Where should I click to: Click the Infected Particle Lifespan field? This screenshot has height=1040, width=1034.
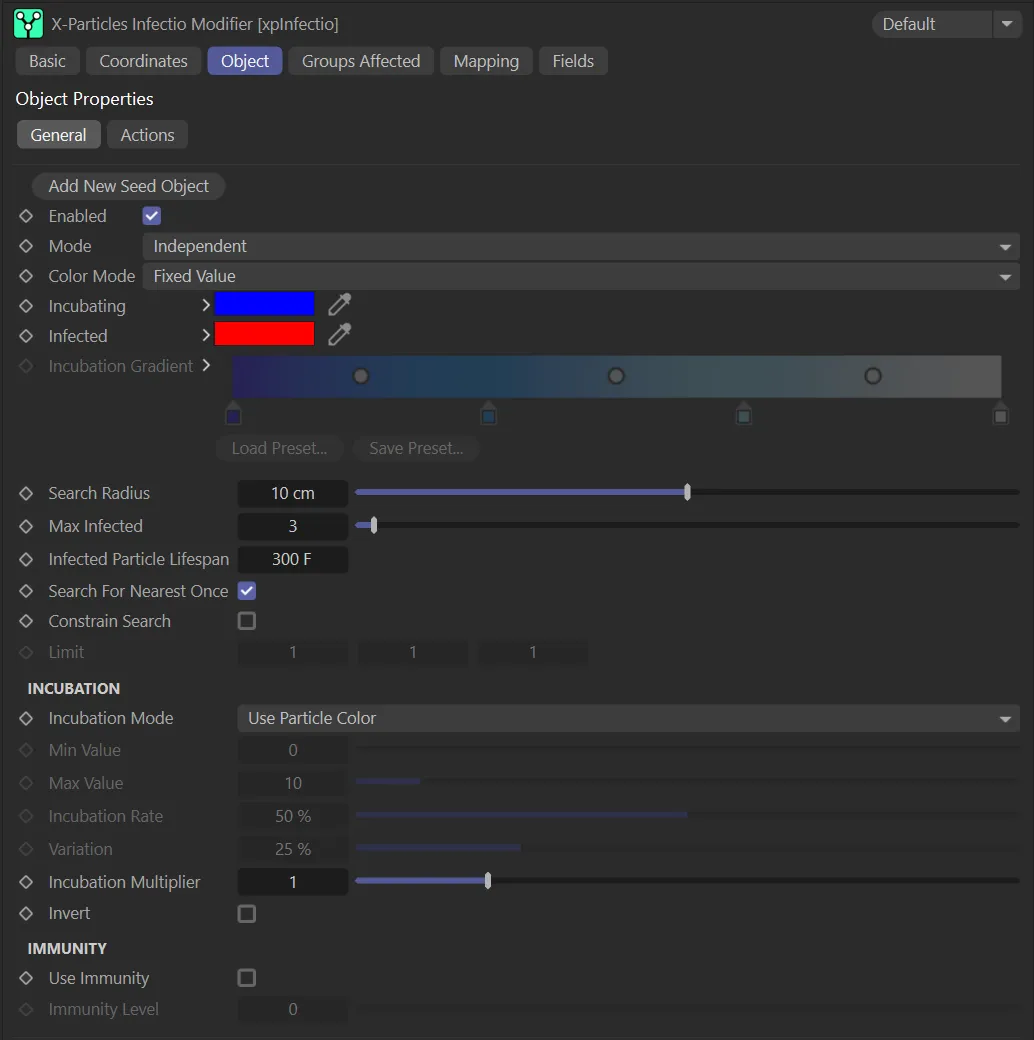pyautogui.click(x=292, y=559)
